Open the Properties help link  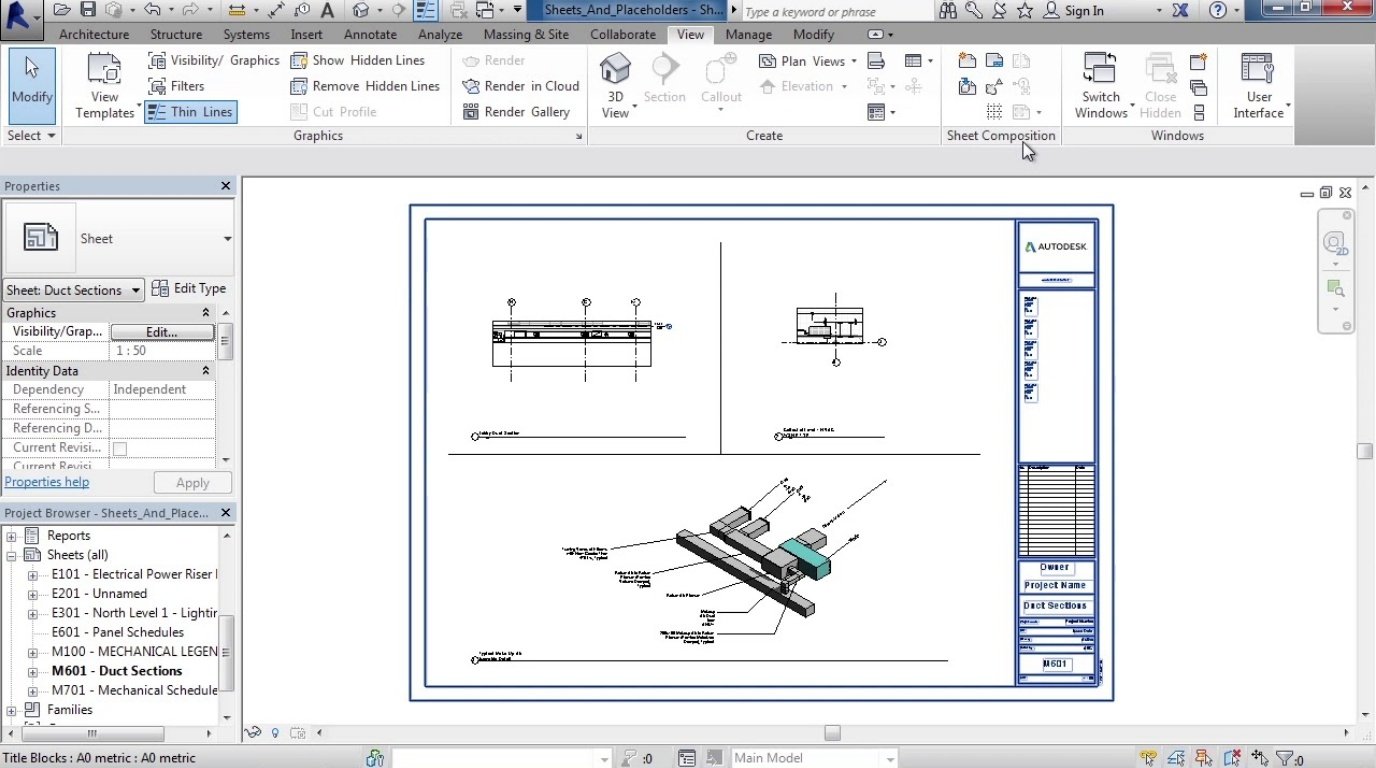[47, 482]
